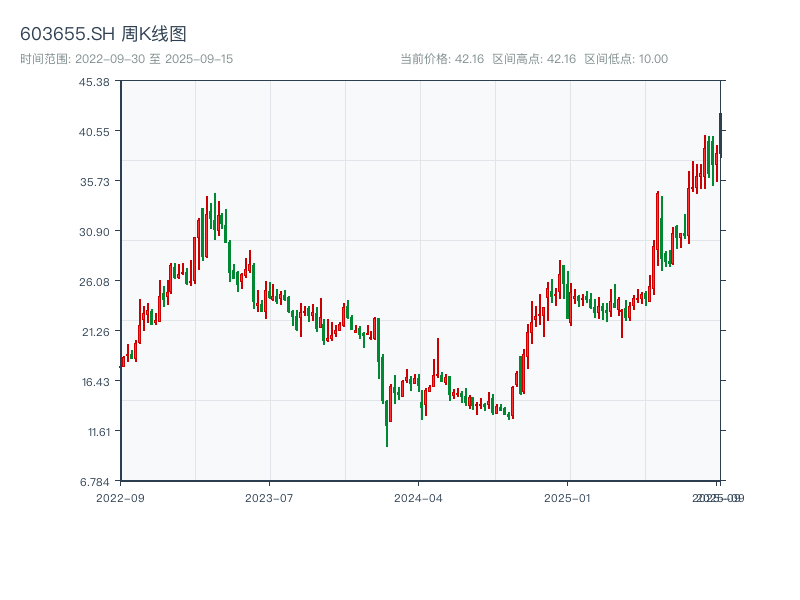
Task: Click the 26.08 y-axis price label
Action: click(96, 281)
